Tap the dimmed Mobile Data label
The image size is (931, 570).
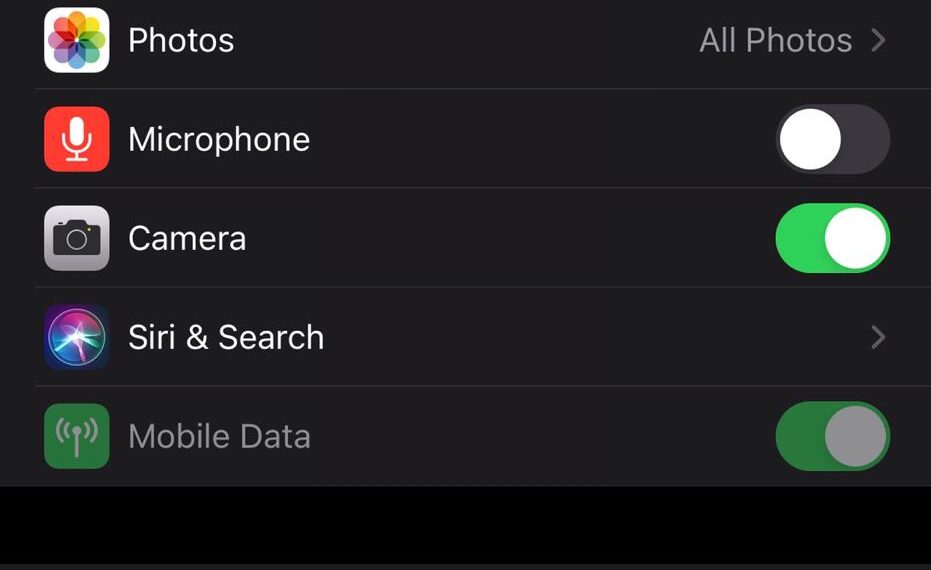point(219,436)
